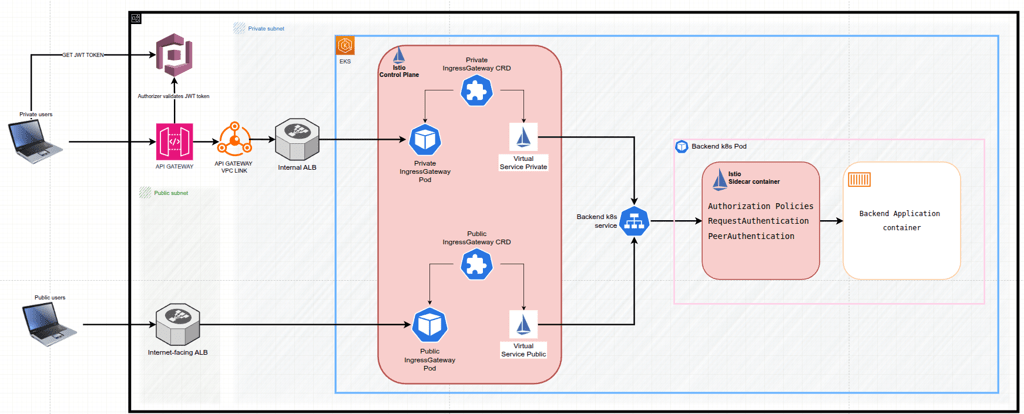Click the GET JWT TOKEN label
Screen dimensions: 1024x414
[82, 55]
